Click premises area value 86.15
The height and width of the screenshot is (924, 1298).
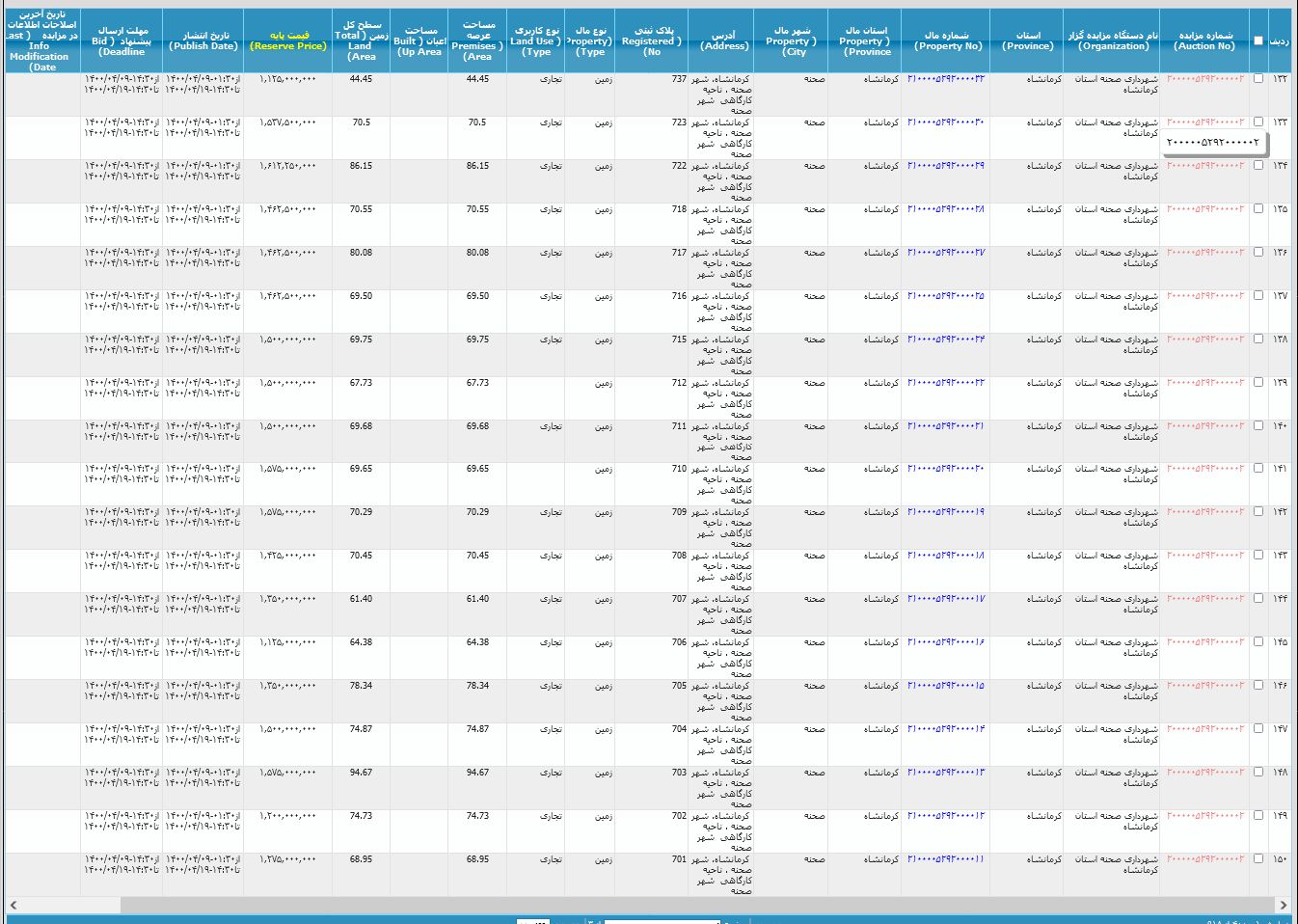coord(477,166)
